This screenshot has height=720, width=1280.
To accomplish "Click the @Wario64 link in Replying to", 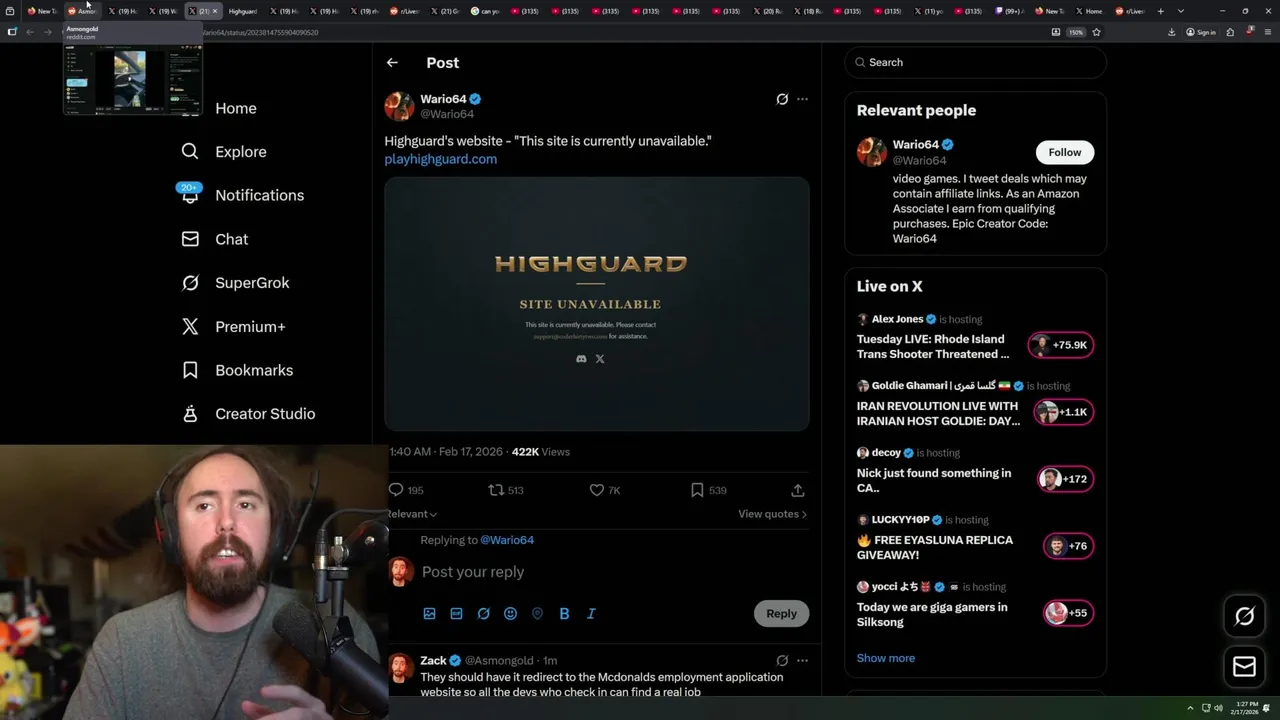I will click(x=507, y=540).
